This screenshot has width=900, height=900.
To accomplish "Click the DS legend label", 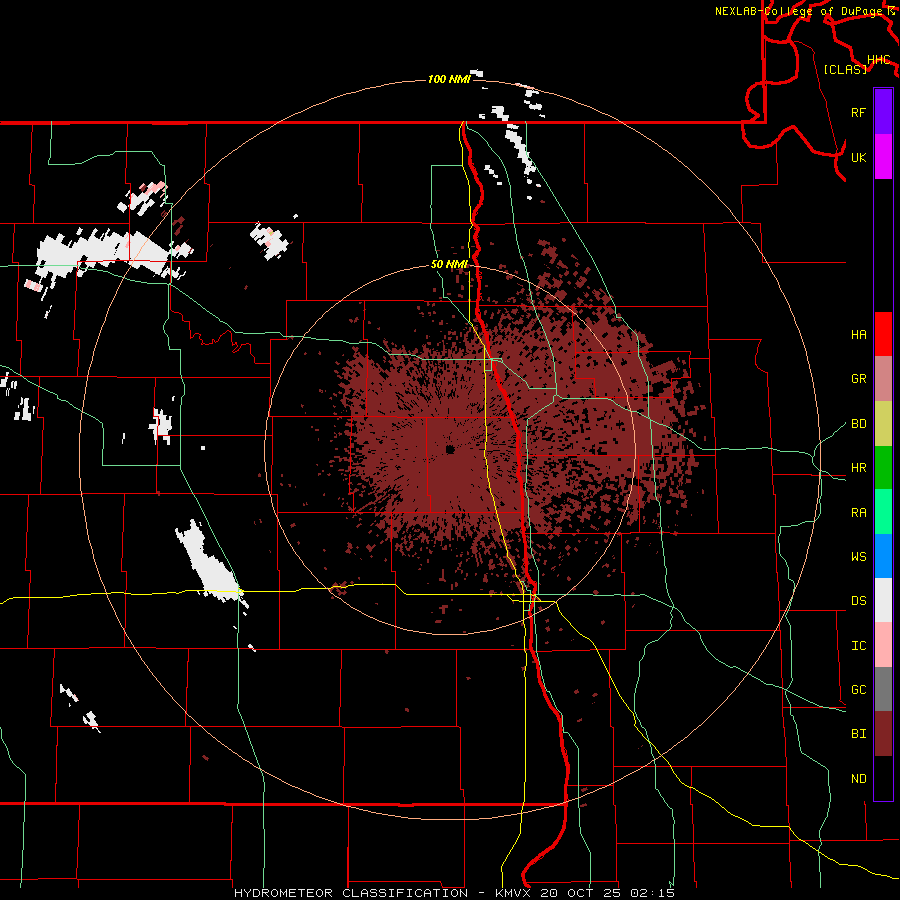I will pos(859,600).
